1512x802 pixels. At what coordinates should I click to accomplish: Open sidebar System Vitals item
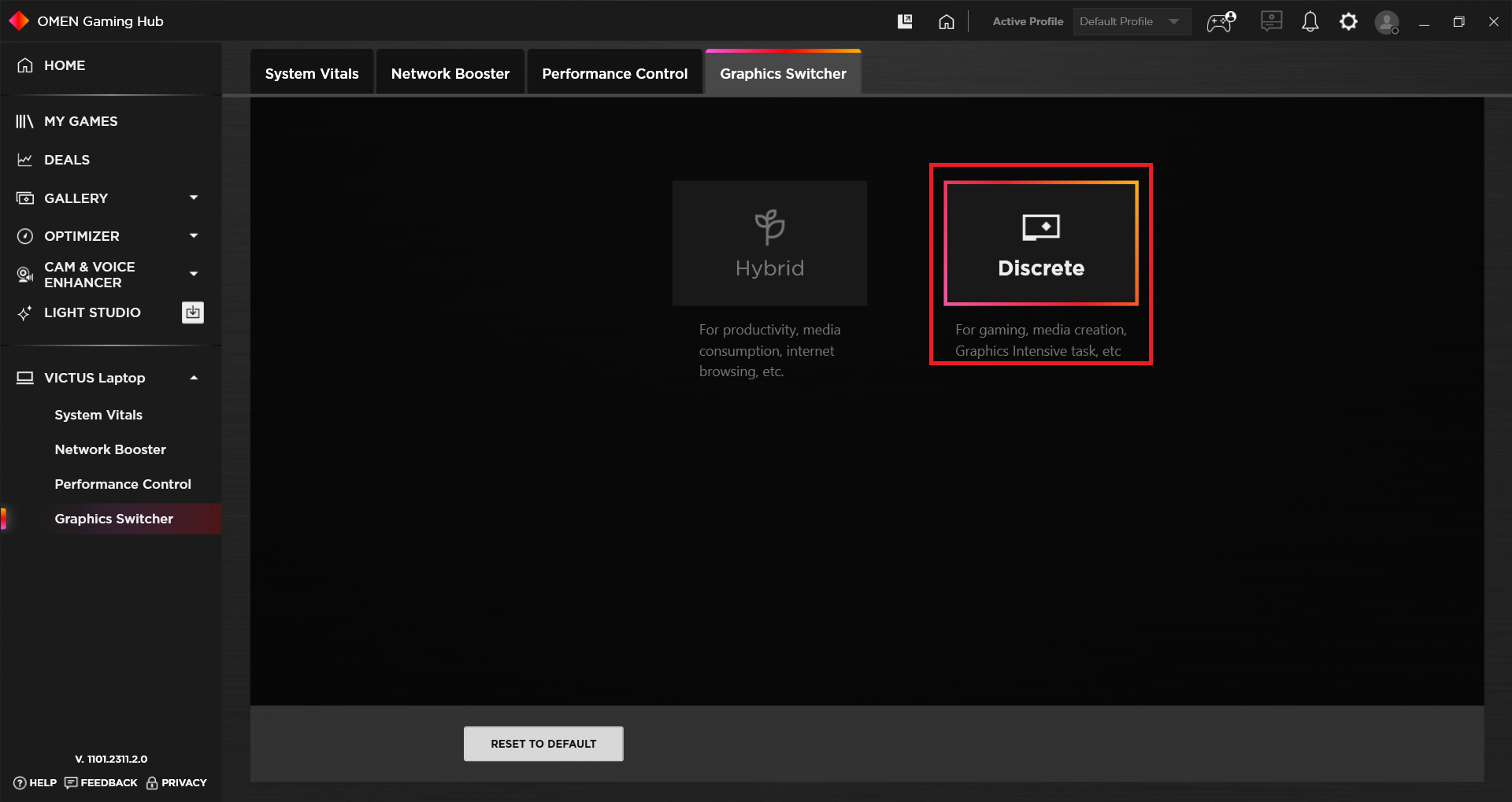pos(98,415)
